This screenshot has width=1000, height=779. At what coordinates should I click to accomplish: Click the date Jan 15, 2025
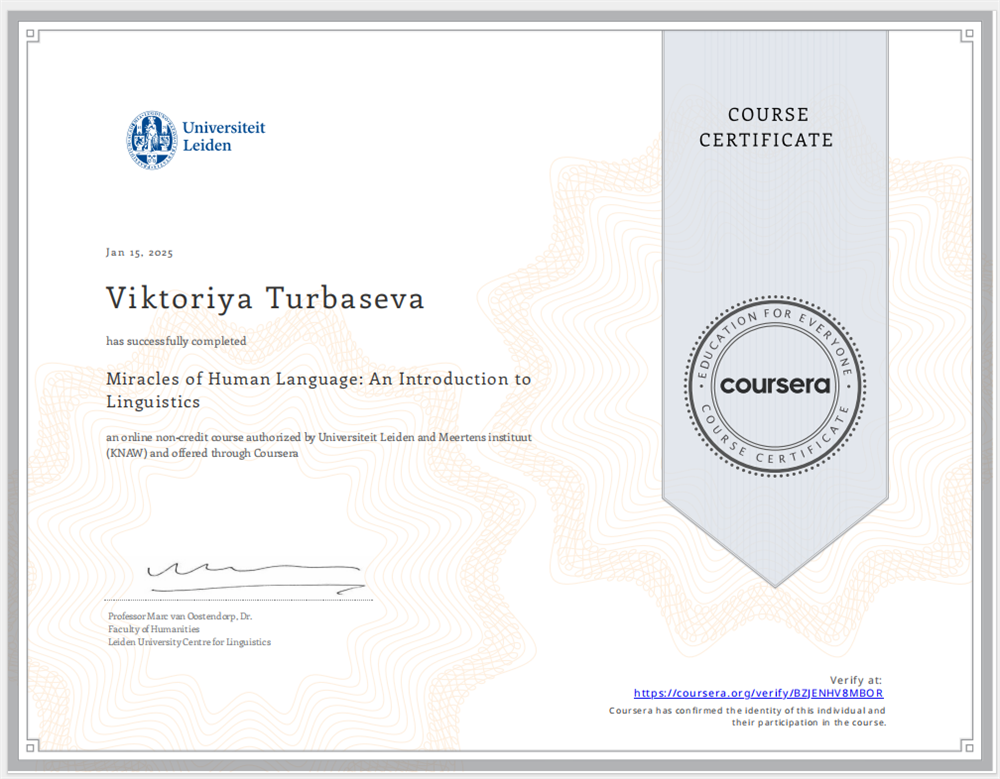pos(139,253)
